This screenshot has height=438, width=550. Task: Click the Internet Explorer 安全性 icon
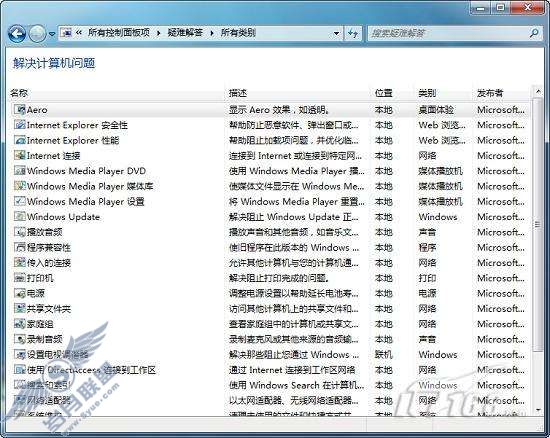click(20, 125)
